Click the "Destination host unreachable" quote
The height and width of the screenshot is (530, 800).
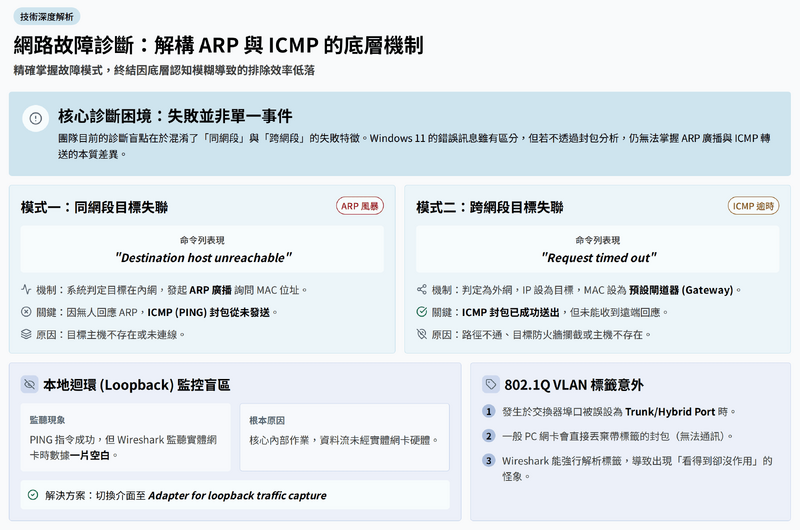click(203, 258)
